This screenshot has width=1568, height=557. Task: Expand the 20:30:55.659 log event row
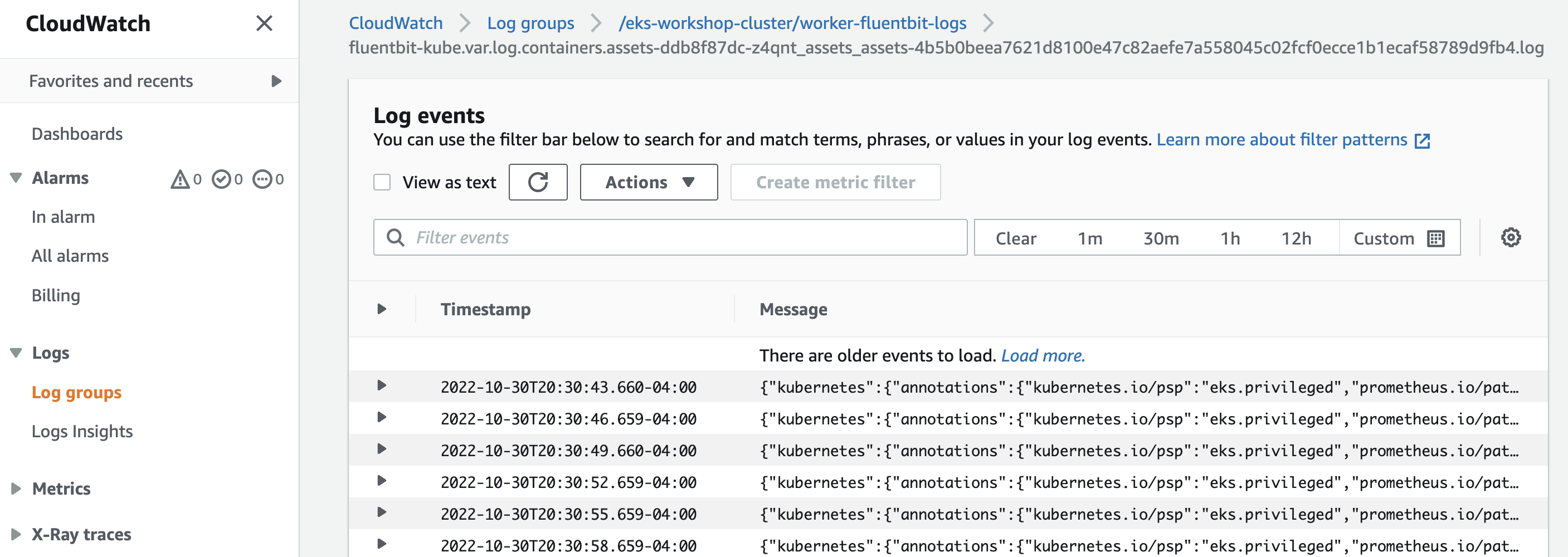click(382, 512)
